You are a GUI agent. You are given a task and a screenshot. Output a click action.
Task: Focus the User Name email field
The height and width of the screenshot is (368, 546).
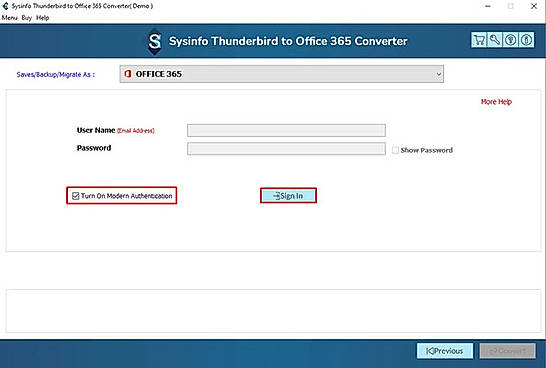pos(286,131)
